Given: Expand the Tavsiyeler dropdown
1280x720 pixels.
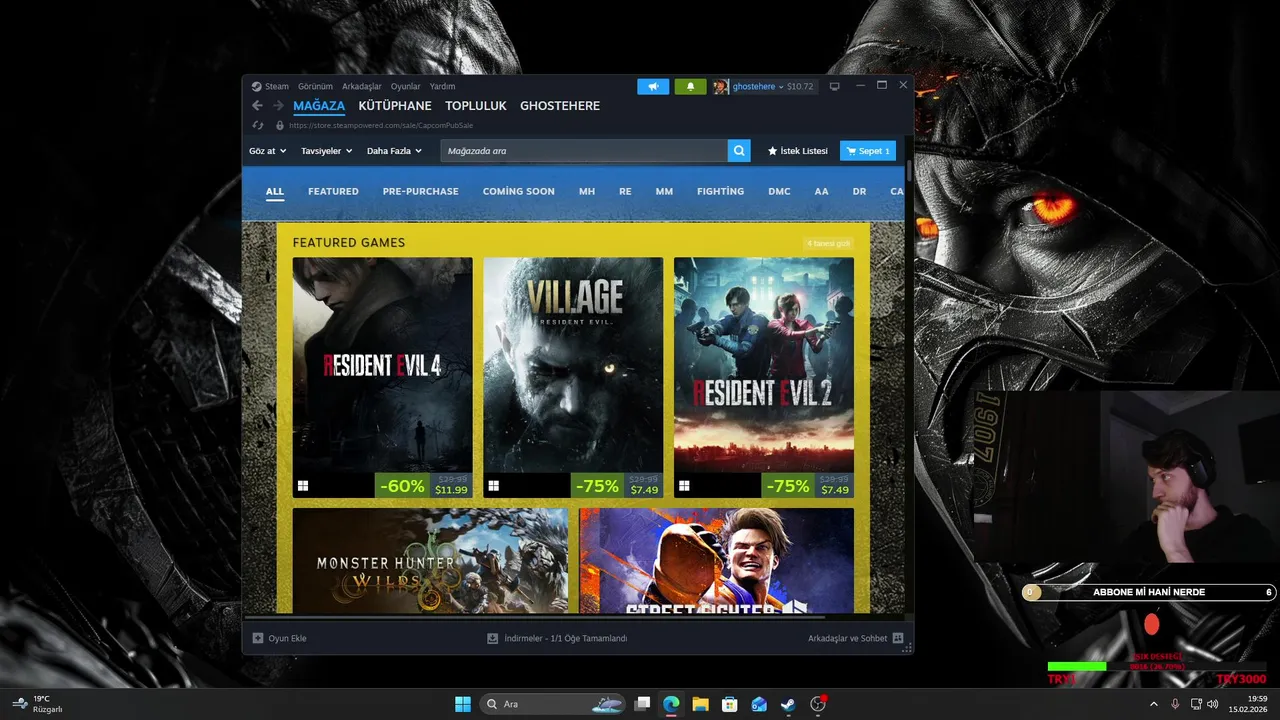Looking at the screenshot, I should [x=327, y=151].
